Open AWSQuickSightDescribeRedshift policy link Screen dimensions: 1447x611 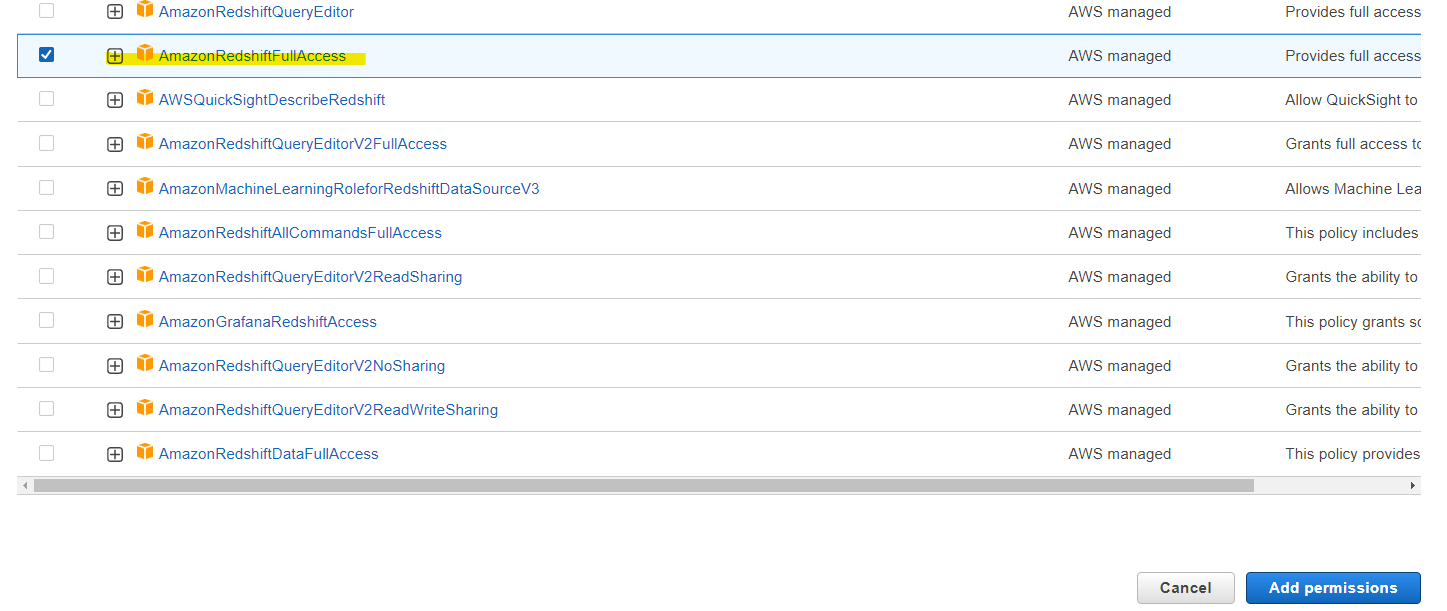(272, 100)
